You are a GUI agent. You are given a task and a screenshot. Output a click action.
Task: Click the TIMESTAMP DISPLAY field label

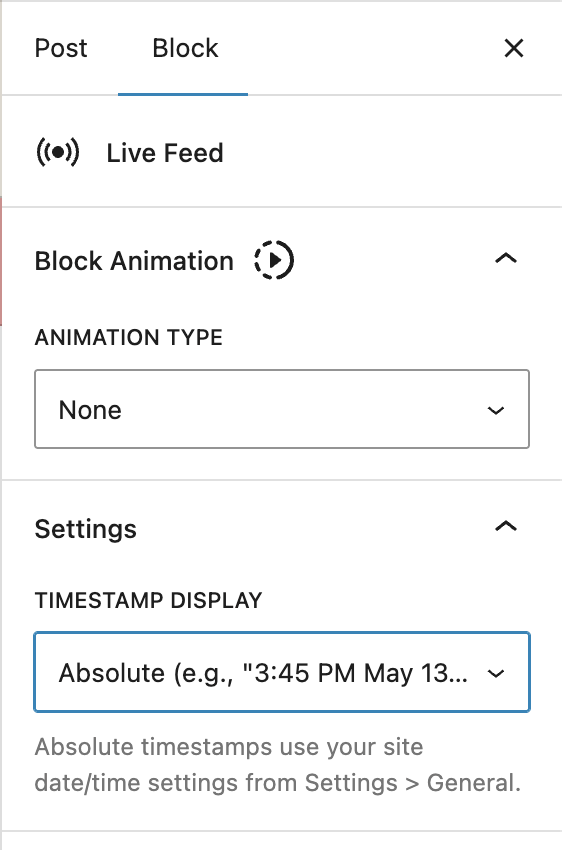click(x=148, y=600)
